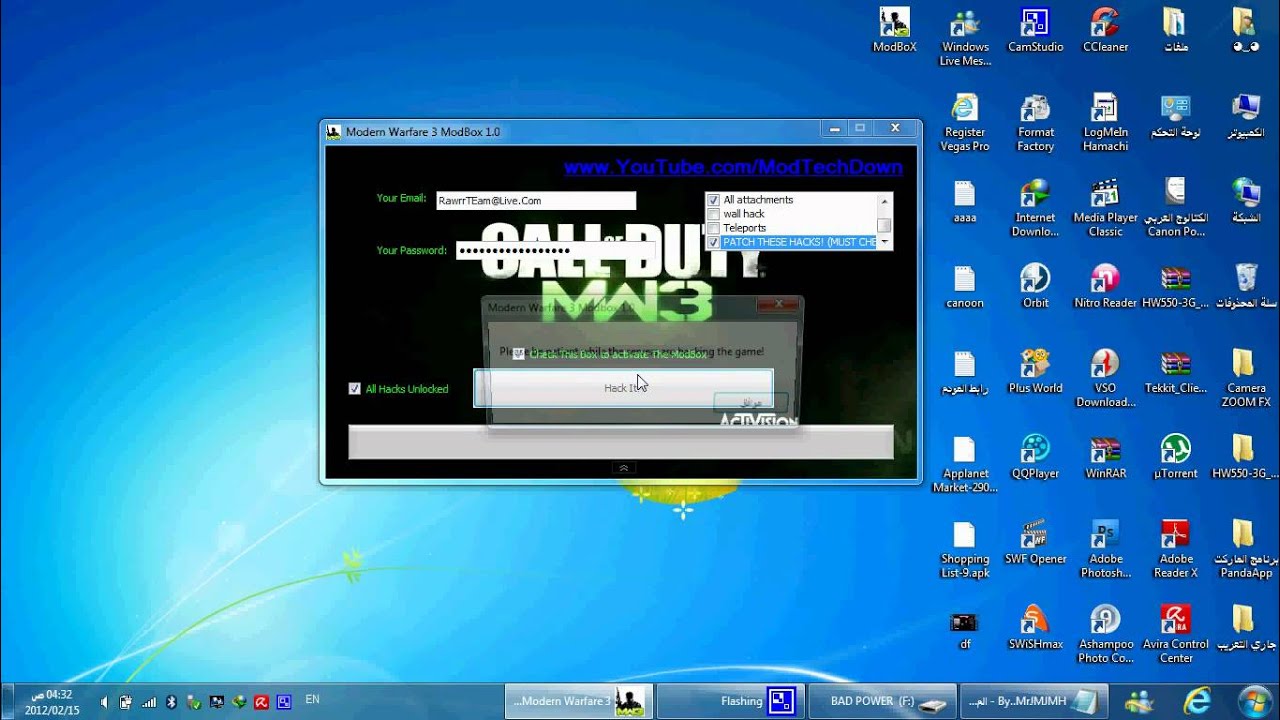Open the Format Factory desktop icon
1280x720 pixels.
point(1035,122)
